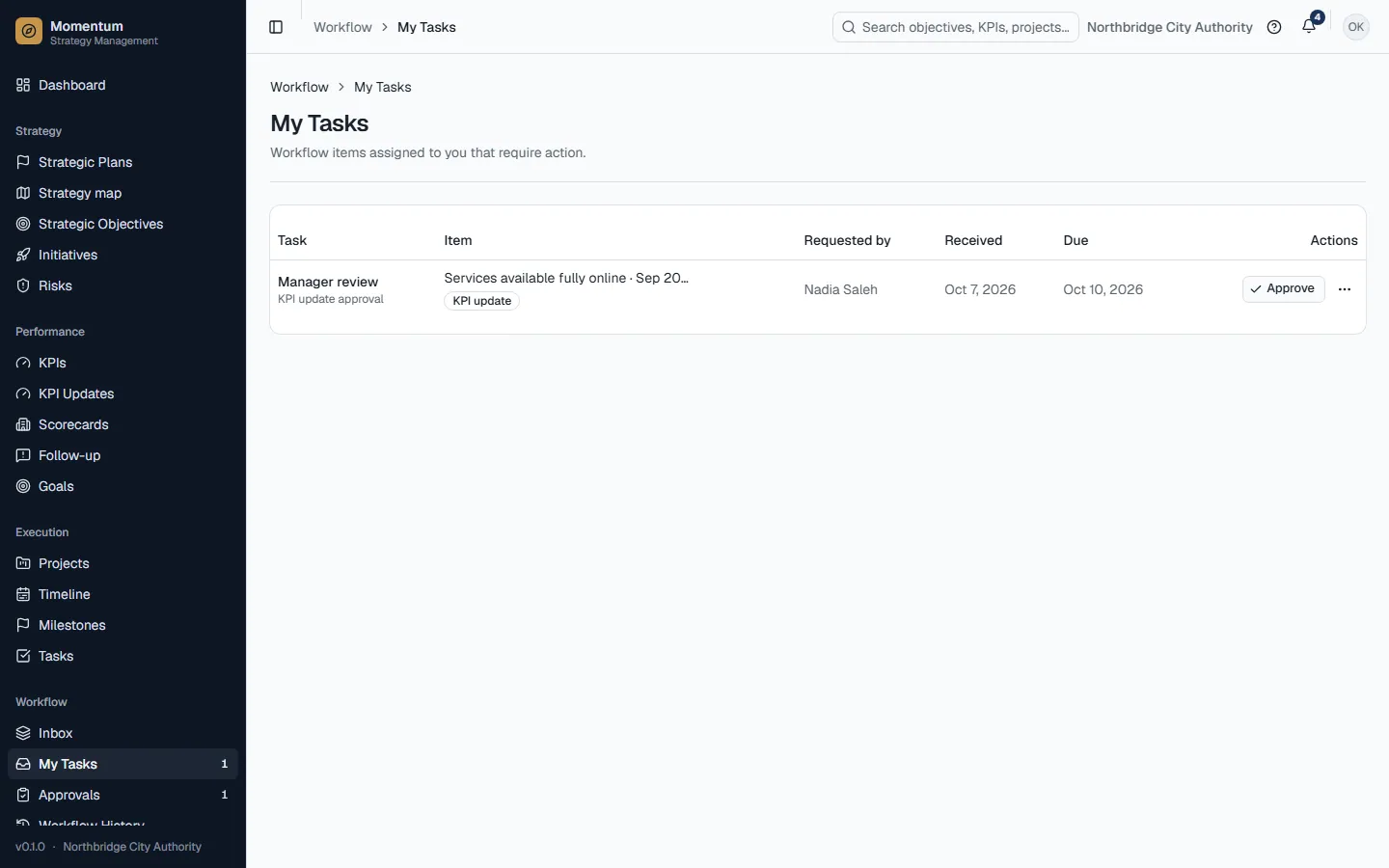The width and height of the screenshot is (1389, 868).
Task: Click the Goals target icon
Action: pyautogui.click(x=23, y=486)
